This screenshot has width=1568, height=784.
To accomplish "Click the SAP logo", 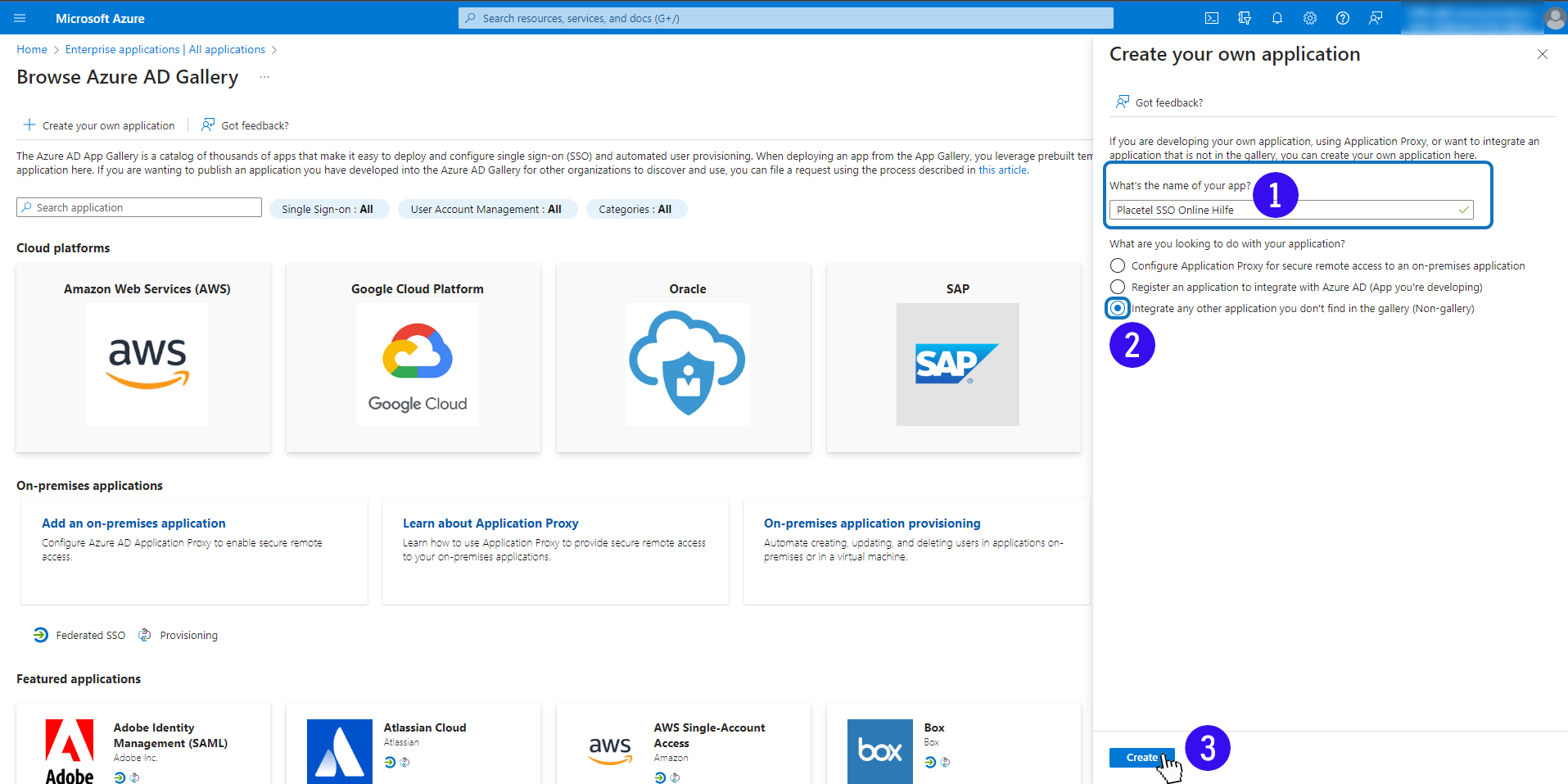I will 958,365.
